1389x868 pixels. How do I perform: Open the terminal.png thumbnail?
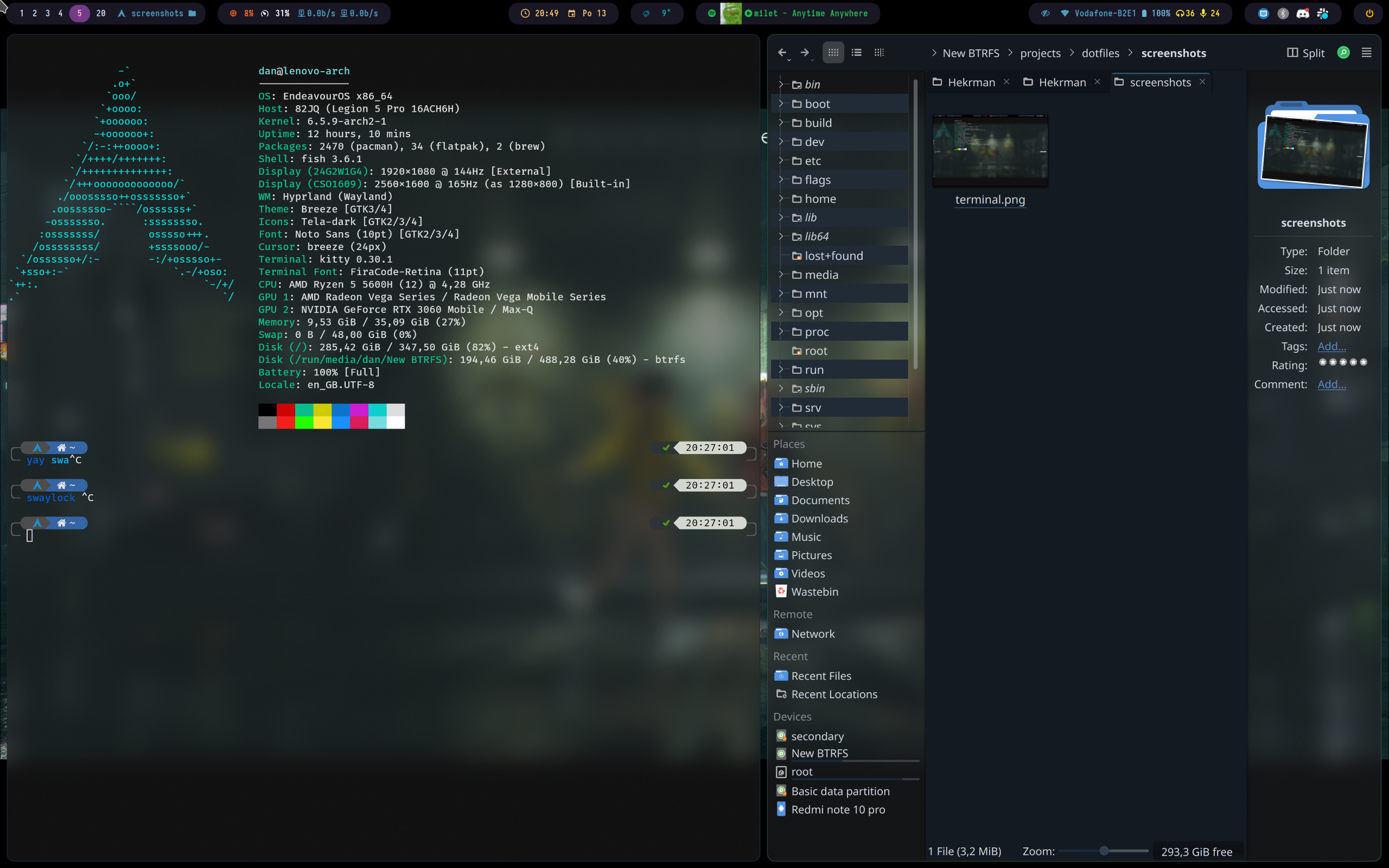[x=990, y=150]
